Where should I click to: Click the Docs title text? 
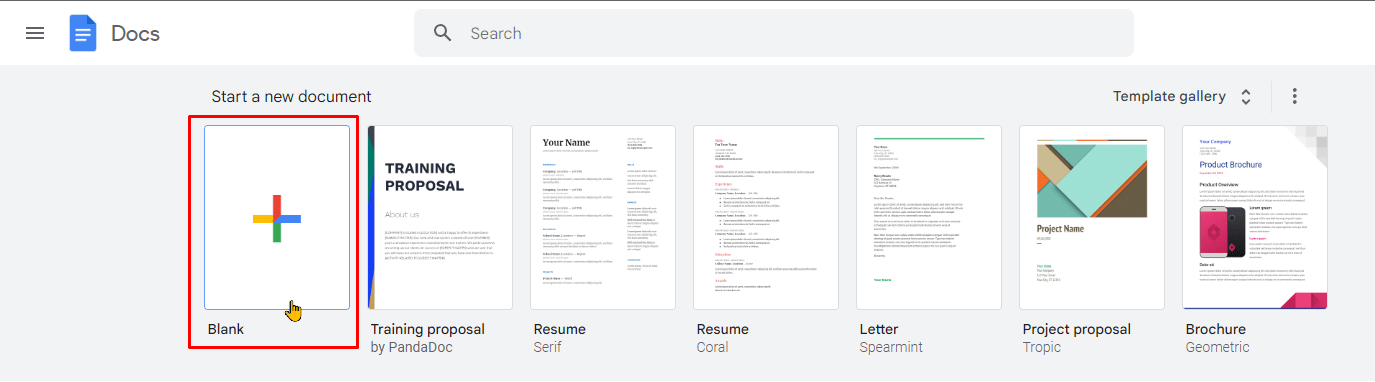136,33
